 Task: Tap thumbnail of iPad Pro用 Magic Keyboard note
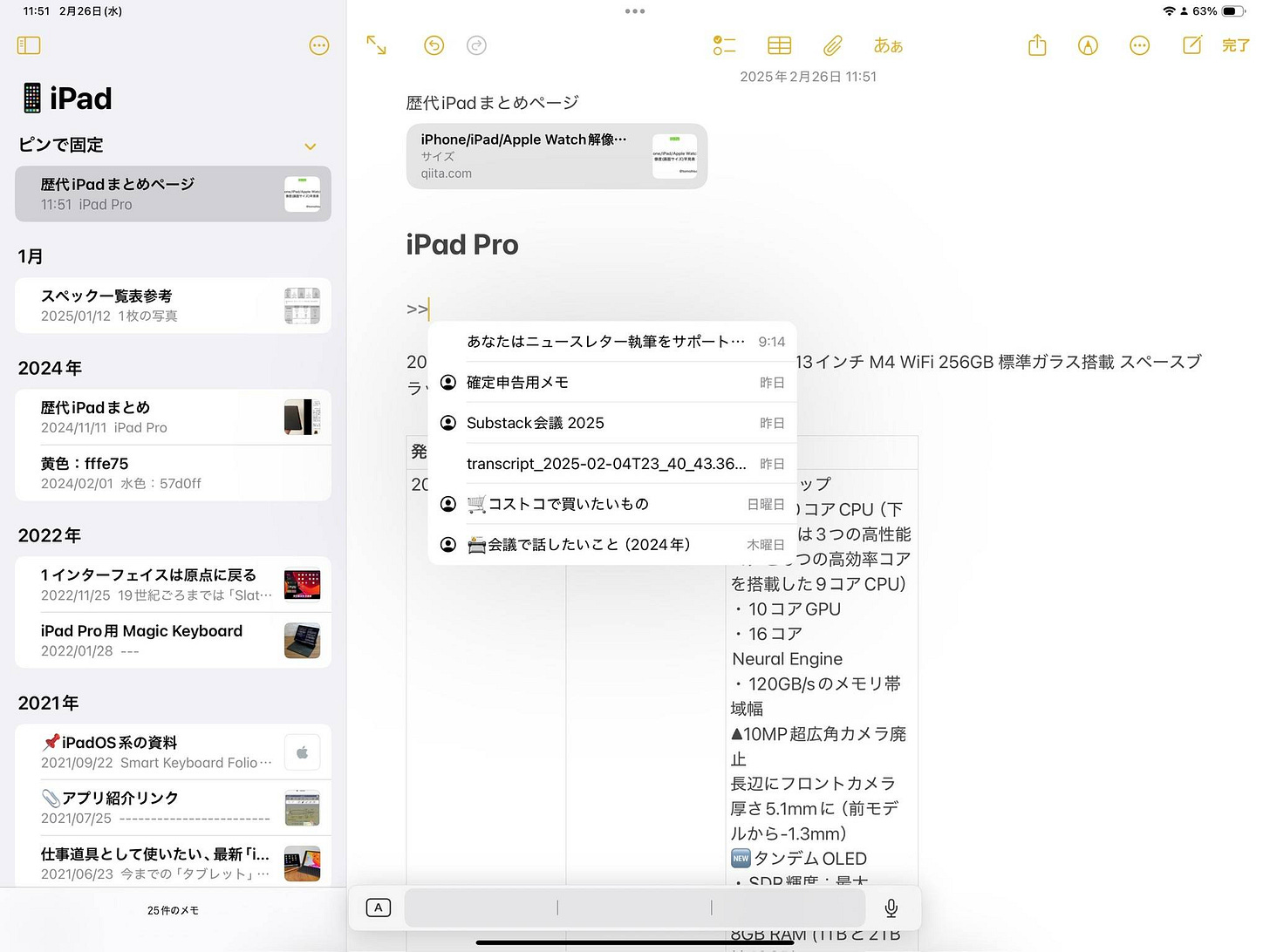[x=302, y=641]
